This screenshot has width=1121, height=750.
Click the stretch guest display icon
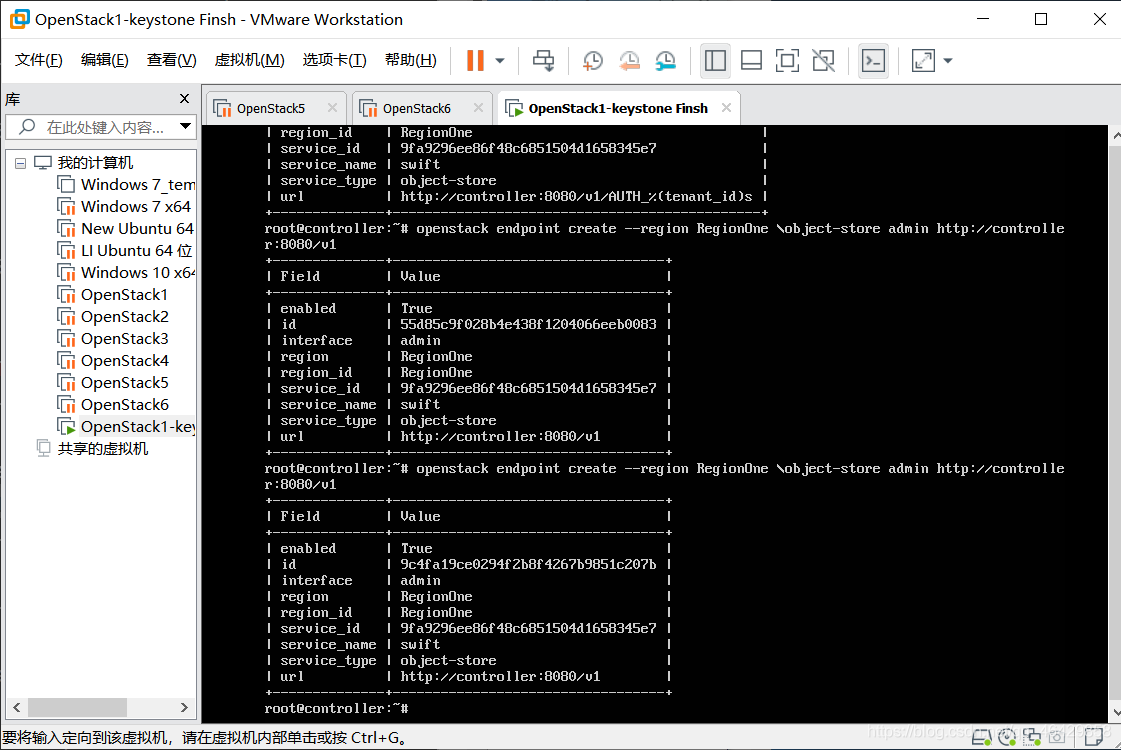923,61
